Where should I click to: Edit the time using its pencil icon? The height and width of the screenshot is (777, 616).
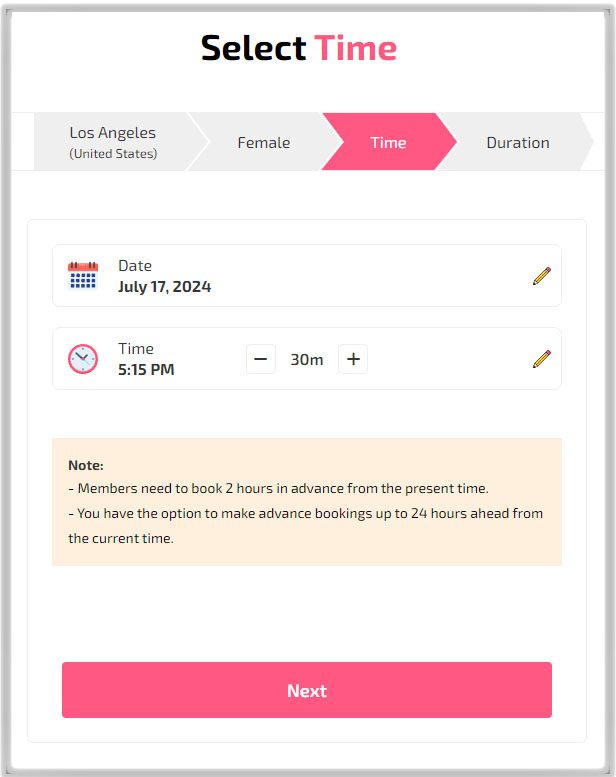(542, 358)
